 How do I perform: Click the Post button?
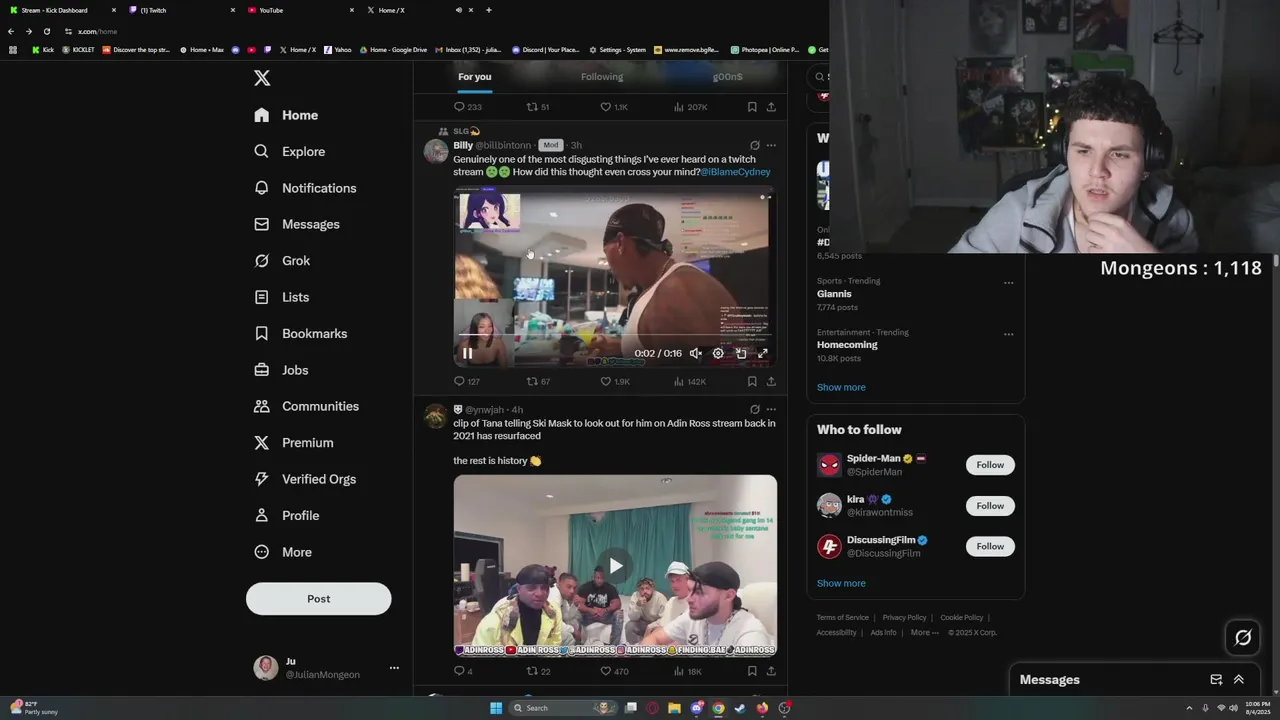(x=318, y=598)
